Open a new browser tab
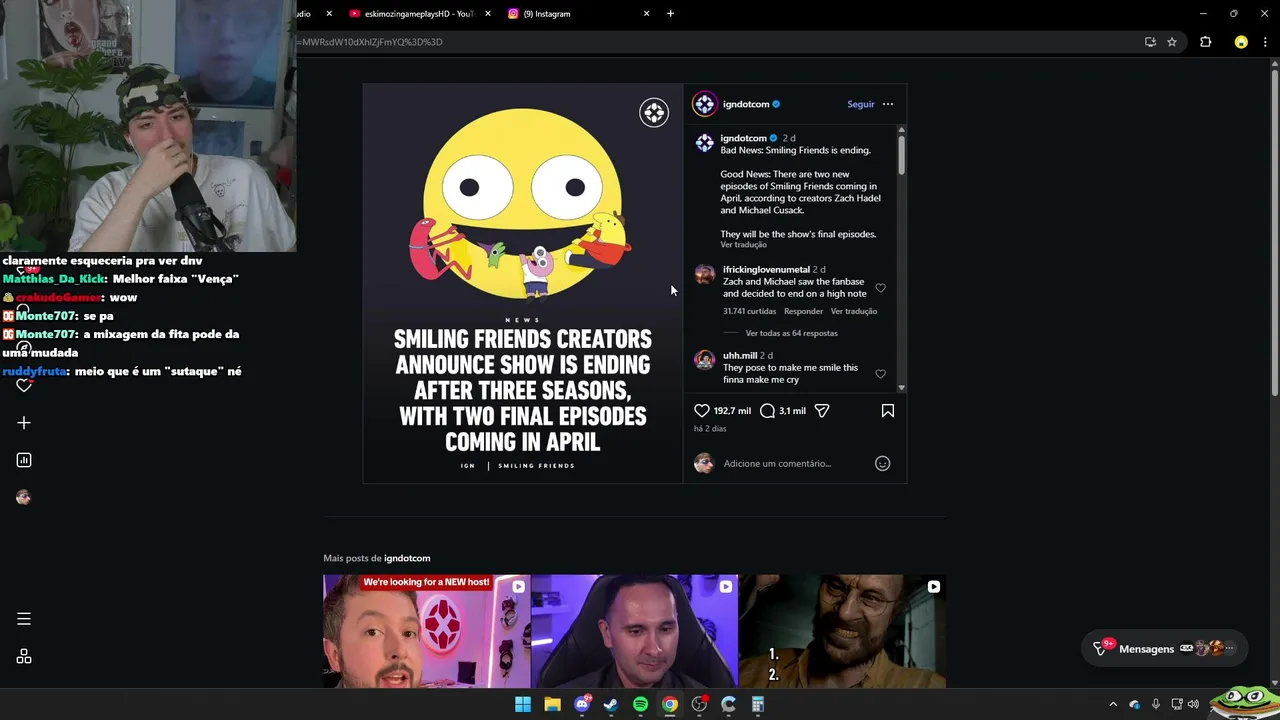The width and height of the screenshot is (1280, 720). (670, 14)
